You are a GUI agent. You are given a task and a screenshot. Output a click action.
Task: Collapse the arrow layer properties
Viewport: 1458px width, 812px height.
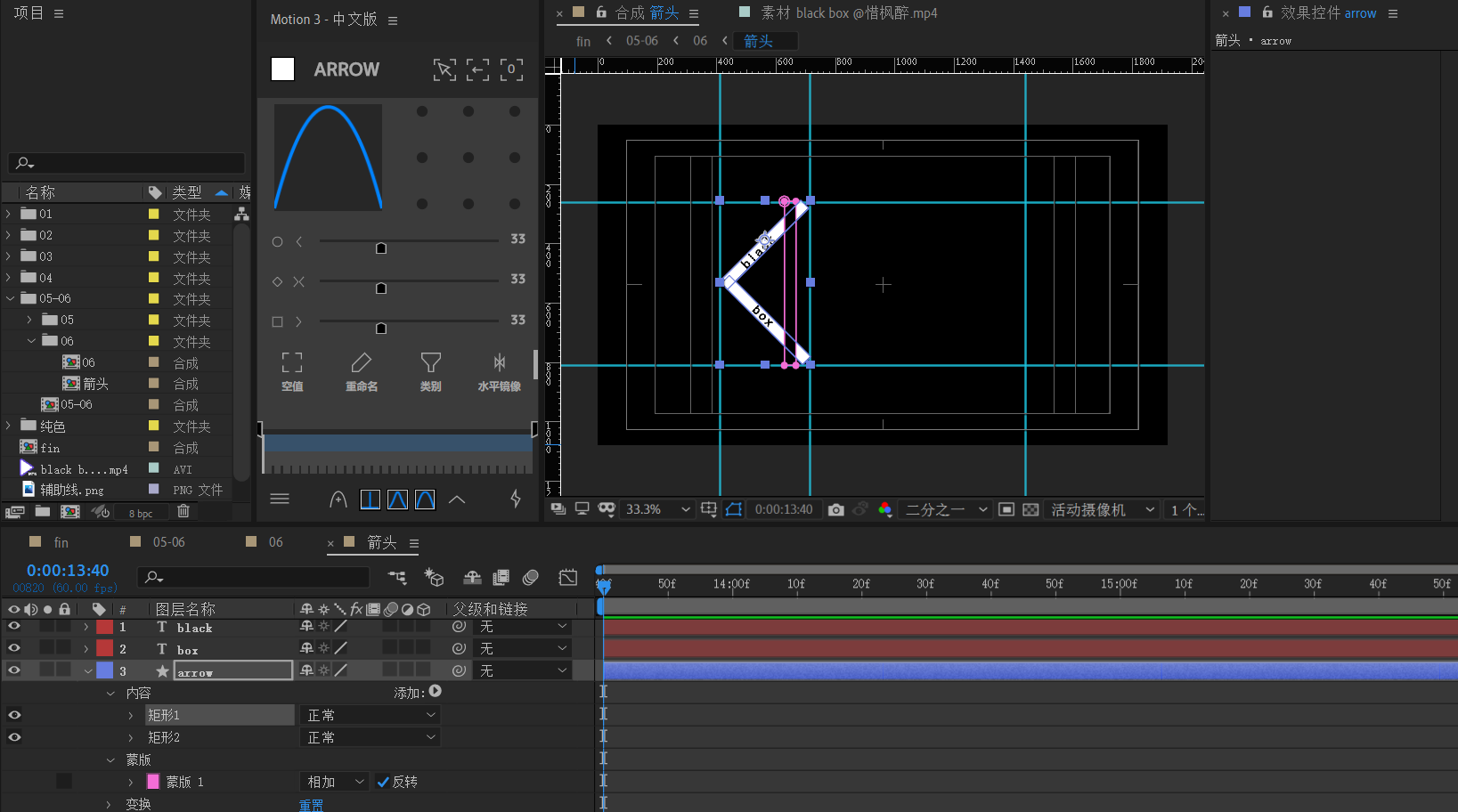pos(88,670)
